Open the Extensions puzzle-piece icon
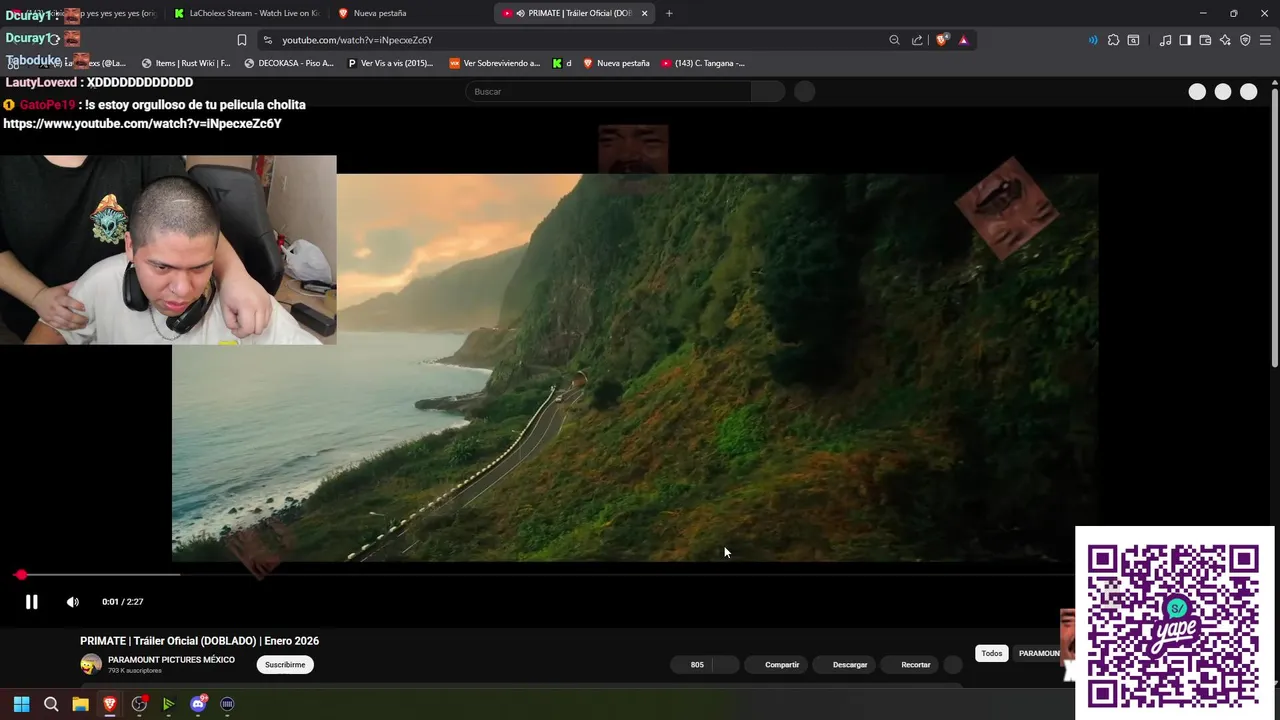 (1113, 40)
